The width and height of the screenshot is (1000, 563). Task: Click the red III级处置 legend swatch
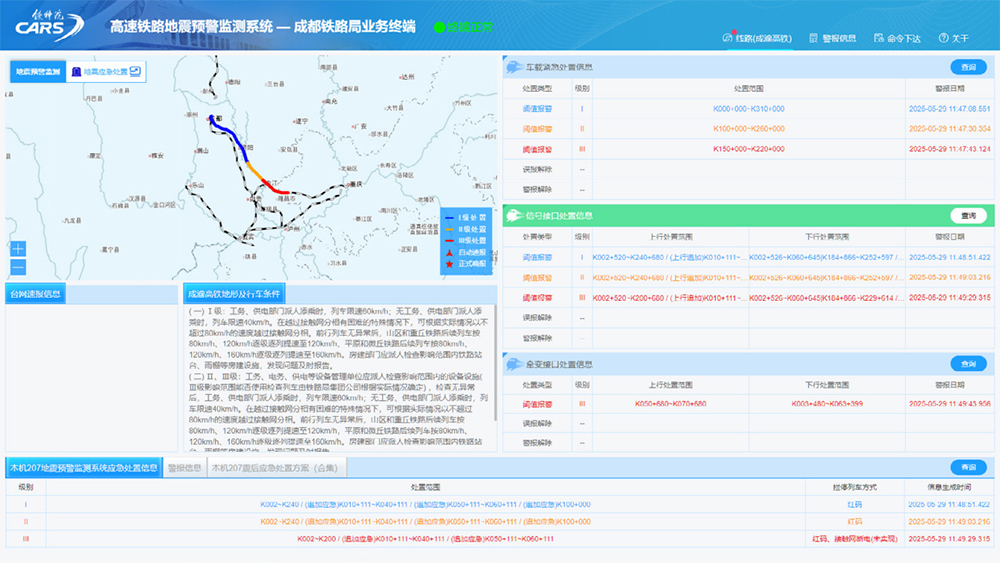pyautogui.click(x=449, y=240)
